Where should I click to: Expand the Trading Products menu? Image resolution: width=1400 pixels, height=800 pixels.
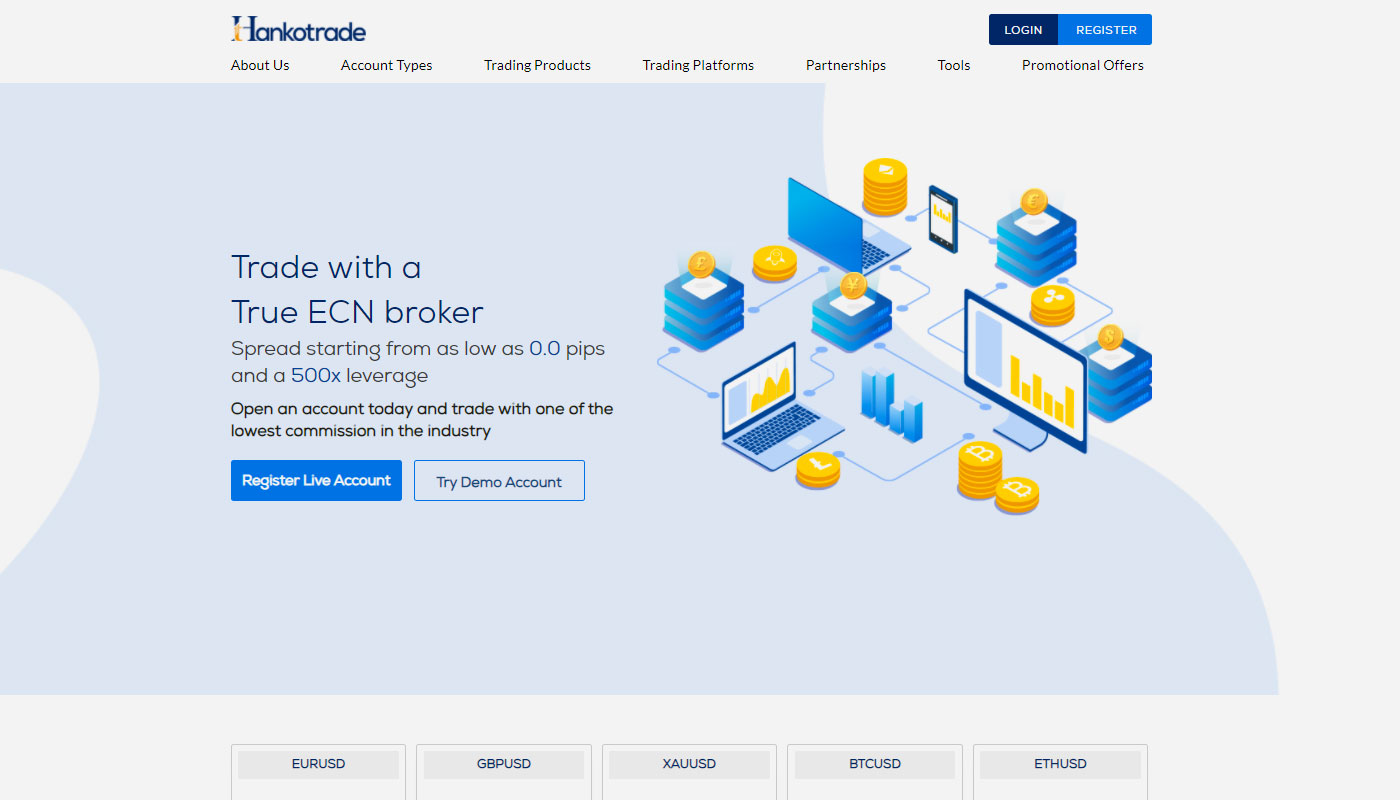click(x=537, y=65)
